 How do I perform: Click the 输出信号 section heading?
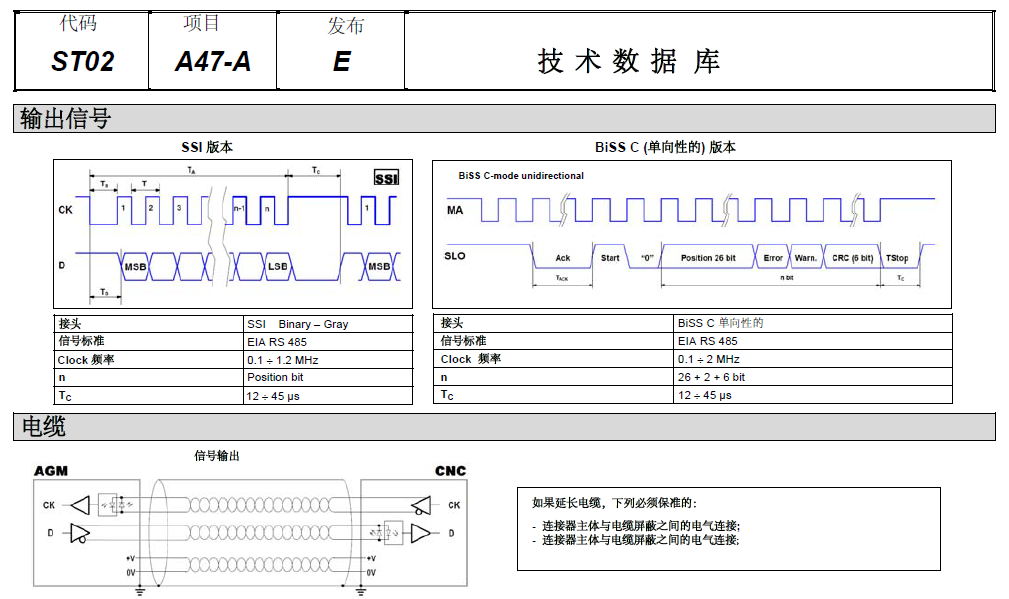(x=66, y=119)
